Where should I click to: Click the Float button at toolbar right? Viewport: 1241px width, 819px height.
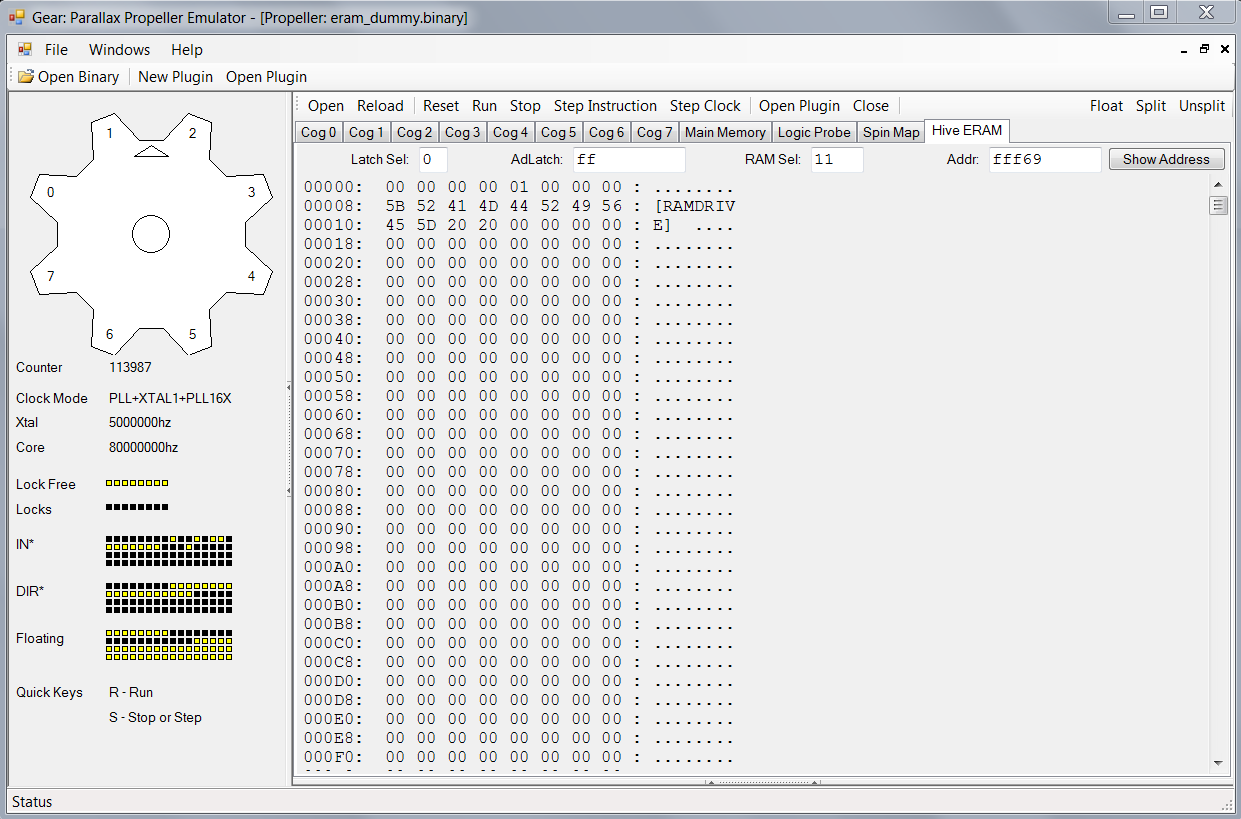[1106, 106]
